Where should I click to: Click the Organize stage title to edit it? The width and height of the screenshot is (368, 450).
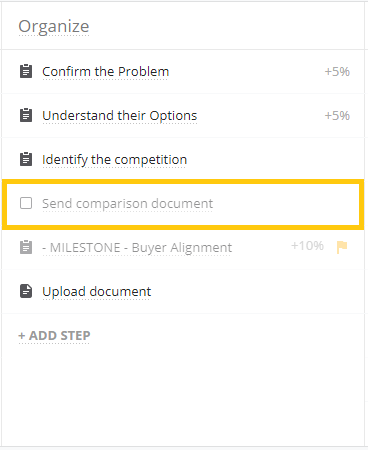point(54,27)
